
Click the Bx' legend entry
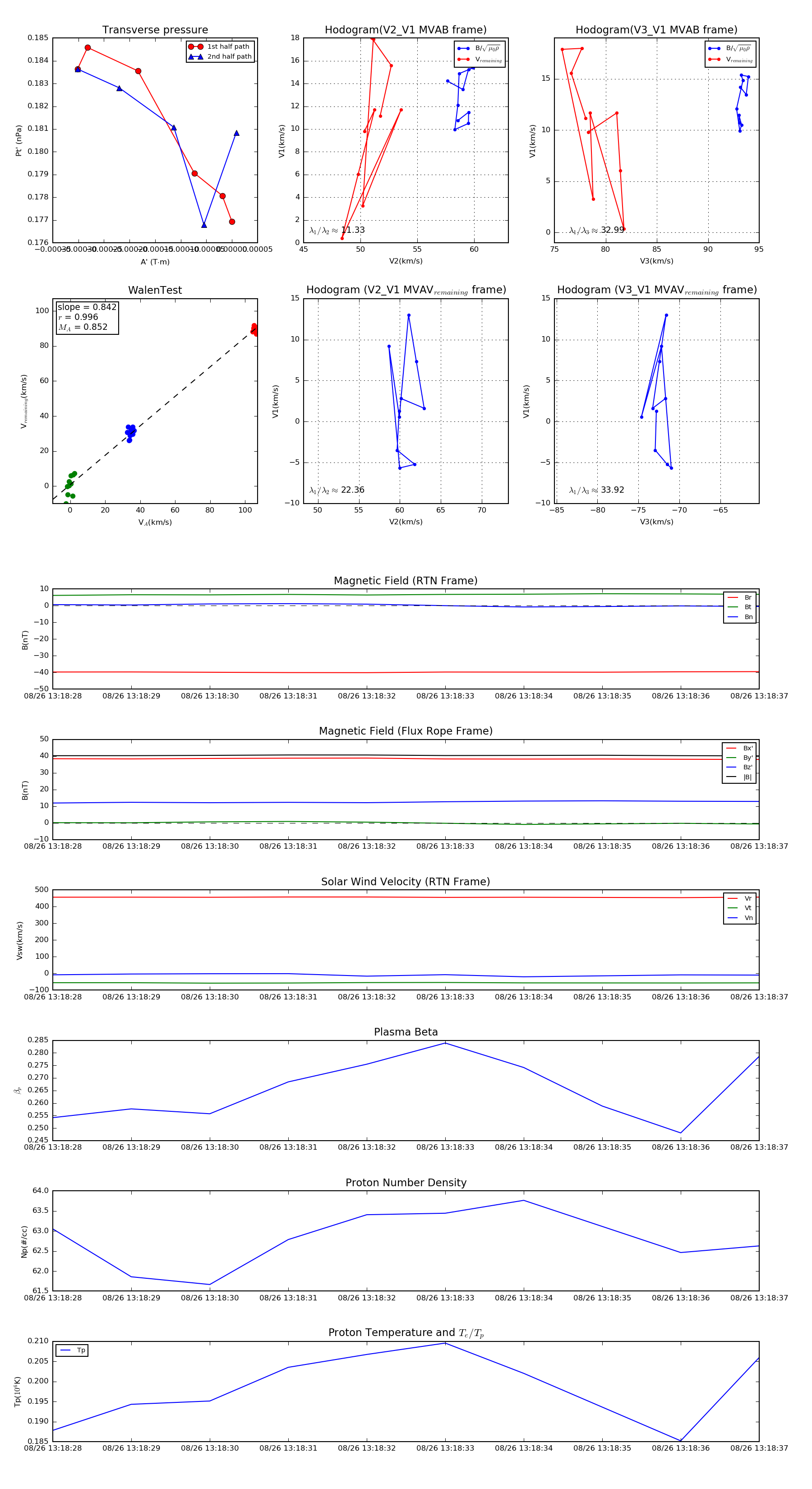739,749
